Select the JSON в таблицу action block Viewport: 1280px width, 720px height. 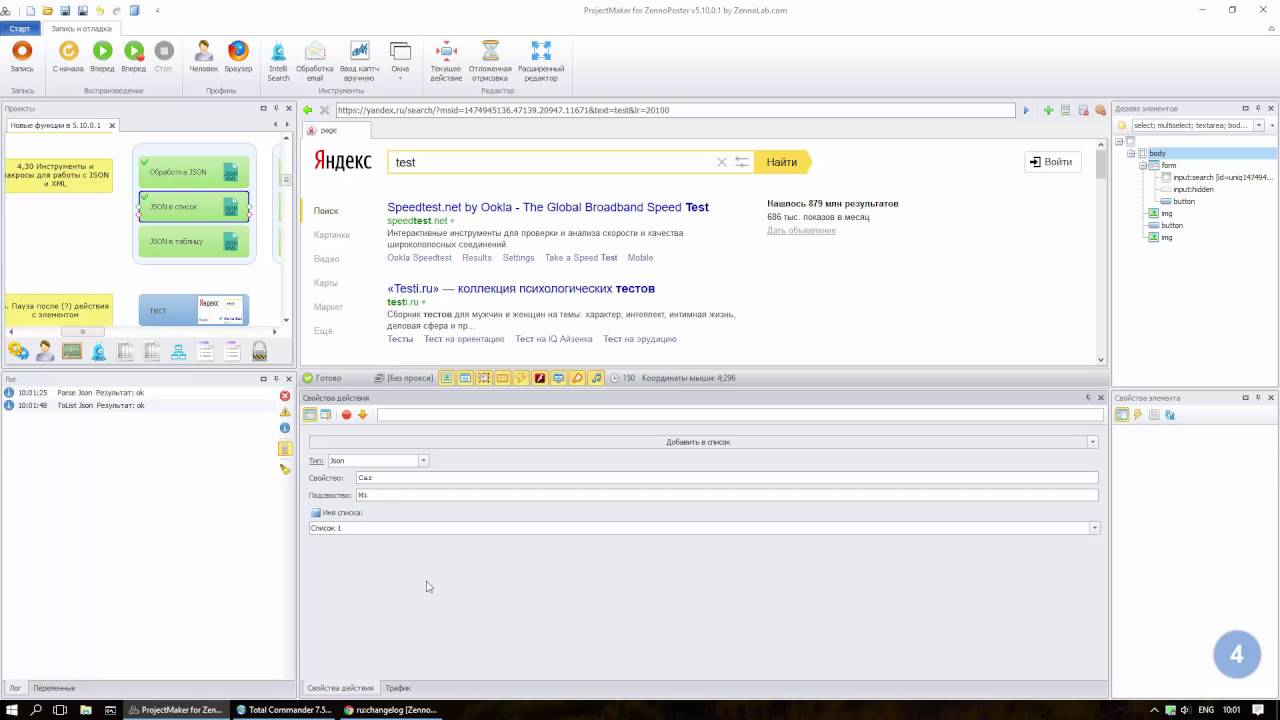(x=194, y=241)
